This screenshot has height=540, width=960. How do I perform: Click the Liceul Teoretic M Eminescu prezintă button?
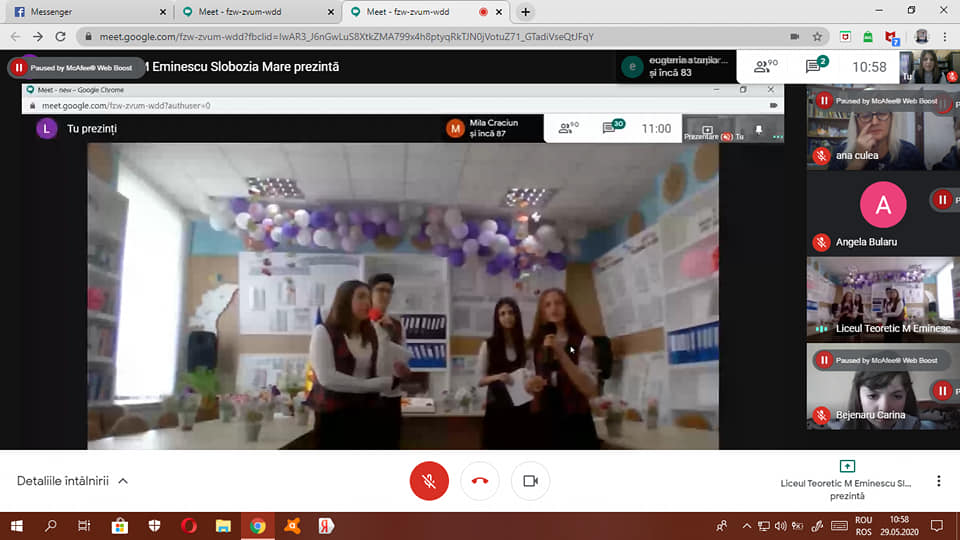(x=847, y=481)
